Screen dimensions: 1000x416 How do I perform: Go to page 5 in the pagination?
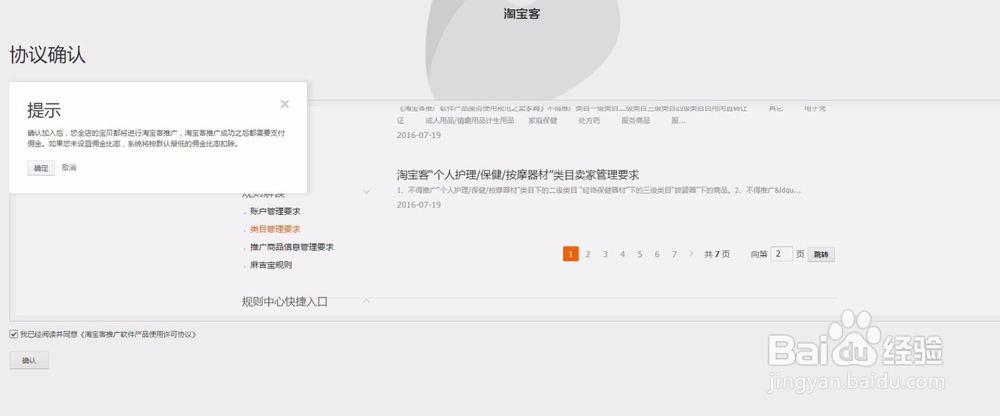(x=640, y=254)
